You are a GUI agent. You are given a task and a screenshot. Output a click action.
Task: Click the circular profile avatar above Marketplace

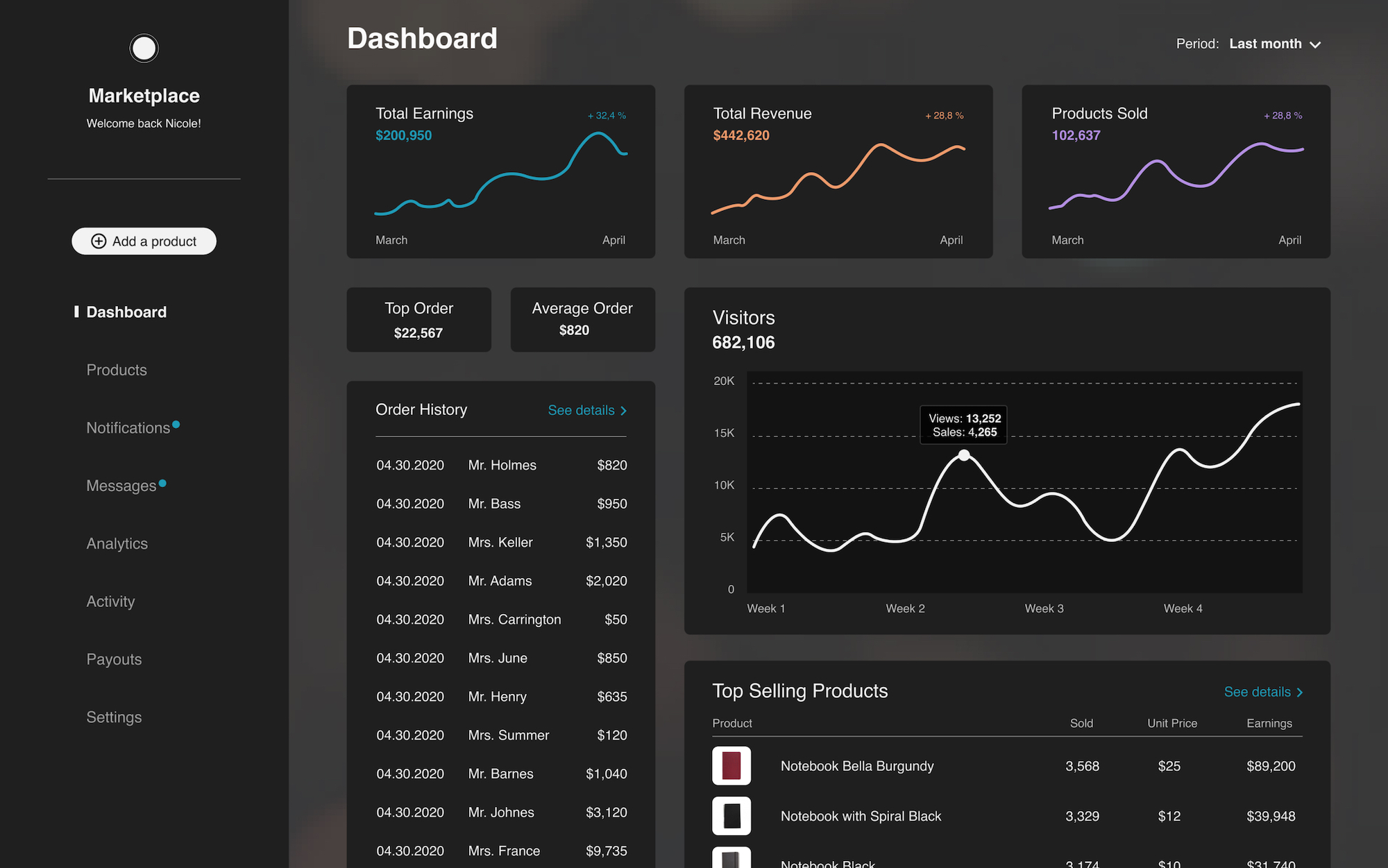point(144,49)
